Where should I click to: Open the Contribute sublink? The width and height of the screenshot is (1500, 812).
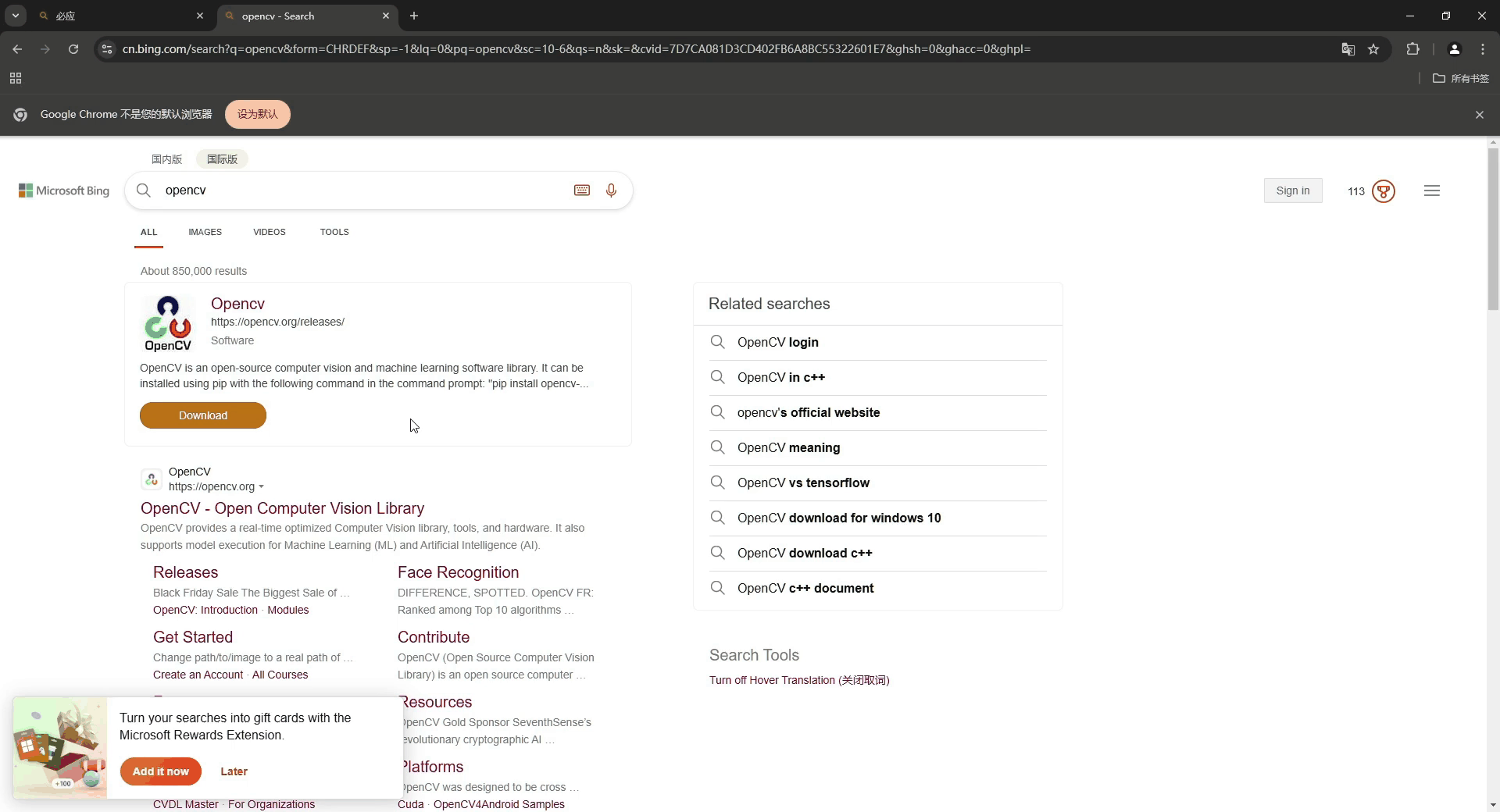click(434, 637)
